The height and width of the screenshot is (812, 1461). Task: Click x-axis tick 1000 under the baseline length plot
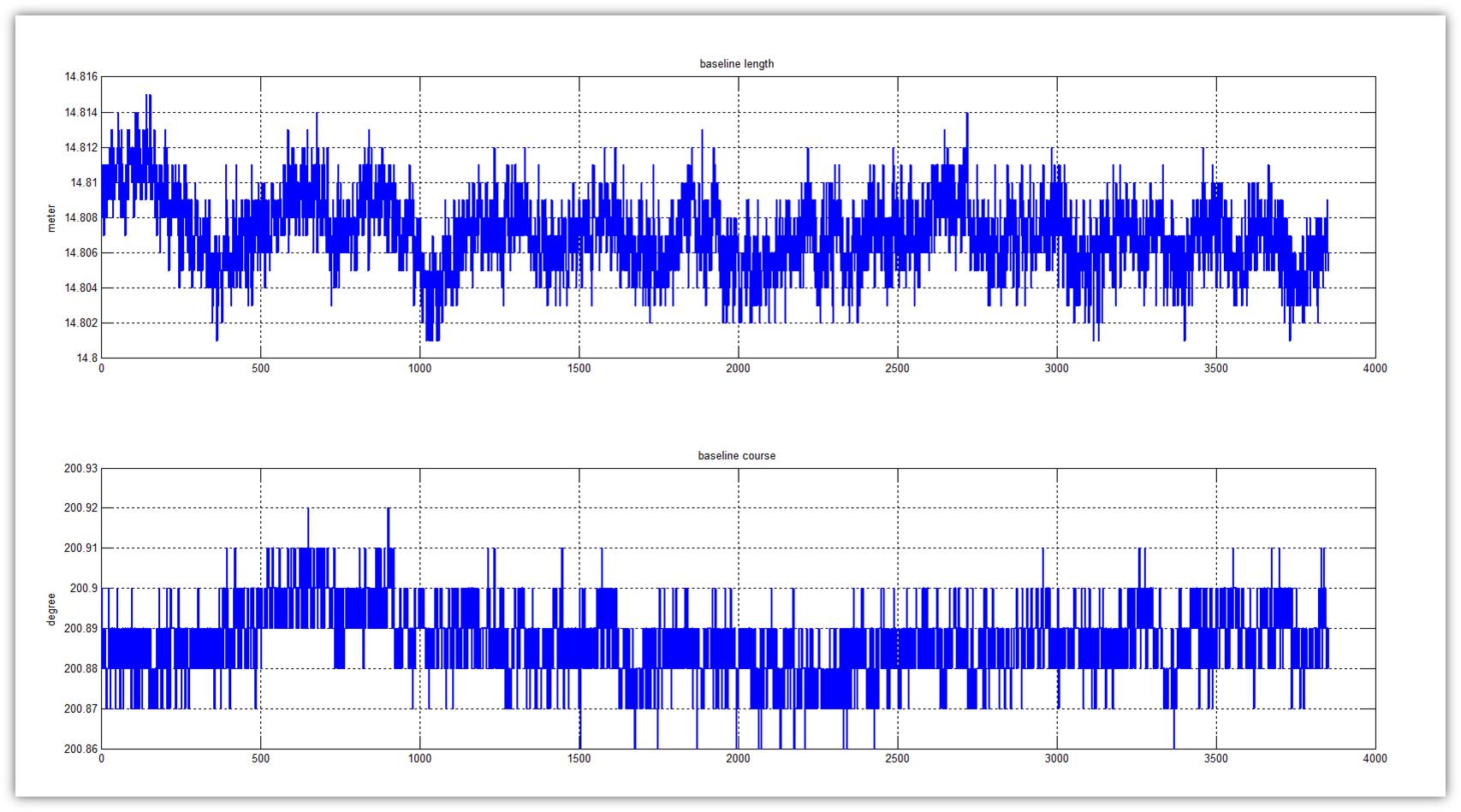coord(419,369)
